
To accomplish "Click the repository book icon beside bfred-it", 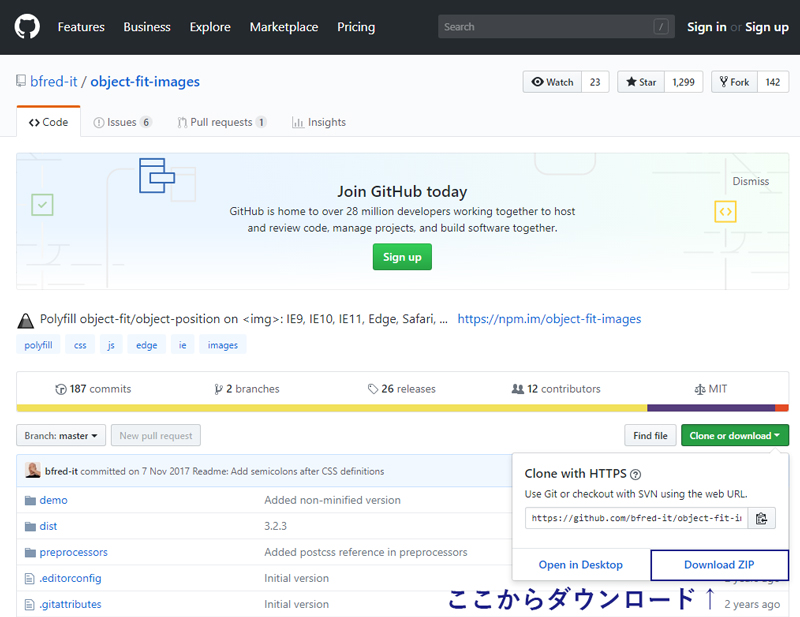I will click(21, 81).
